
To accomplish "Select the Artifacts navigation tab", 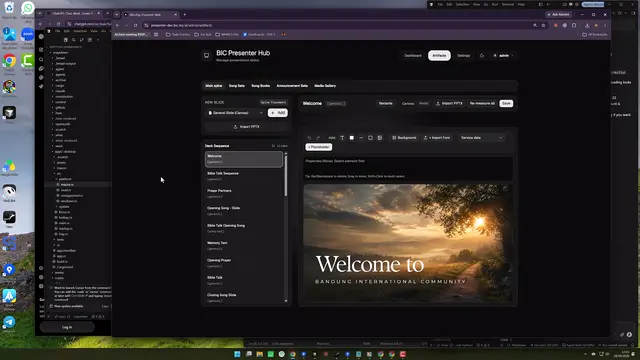I will [x=439, y=56].
